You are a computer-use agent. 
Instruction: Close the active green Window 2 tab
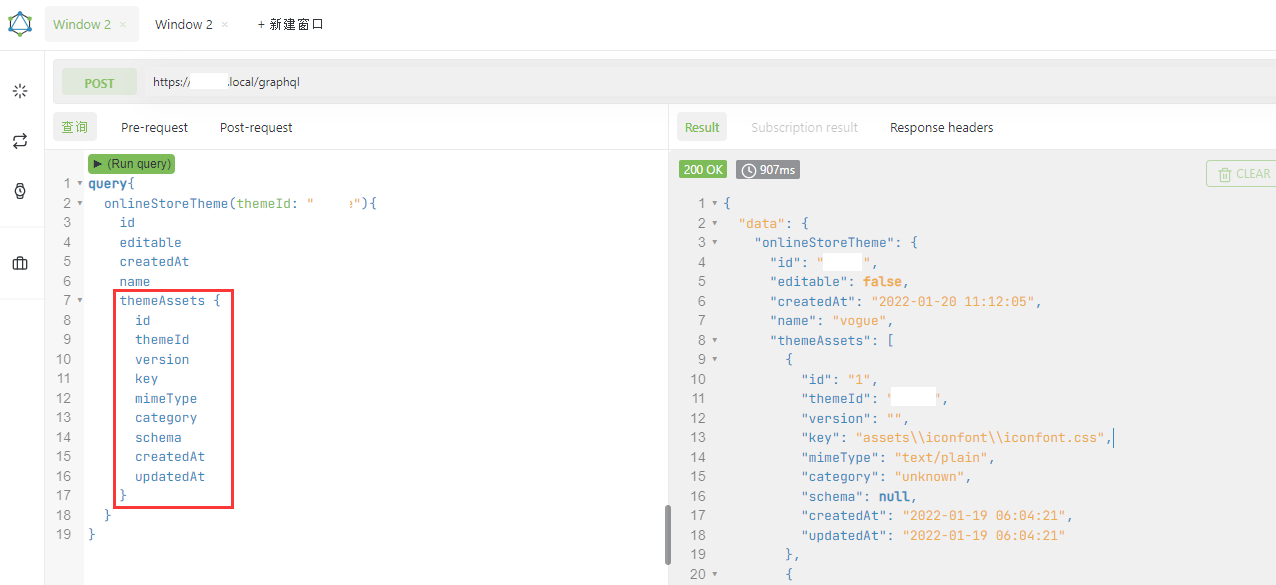[123, 25]
